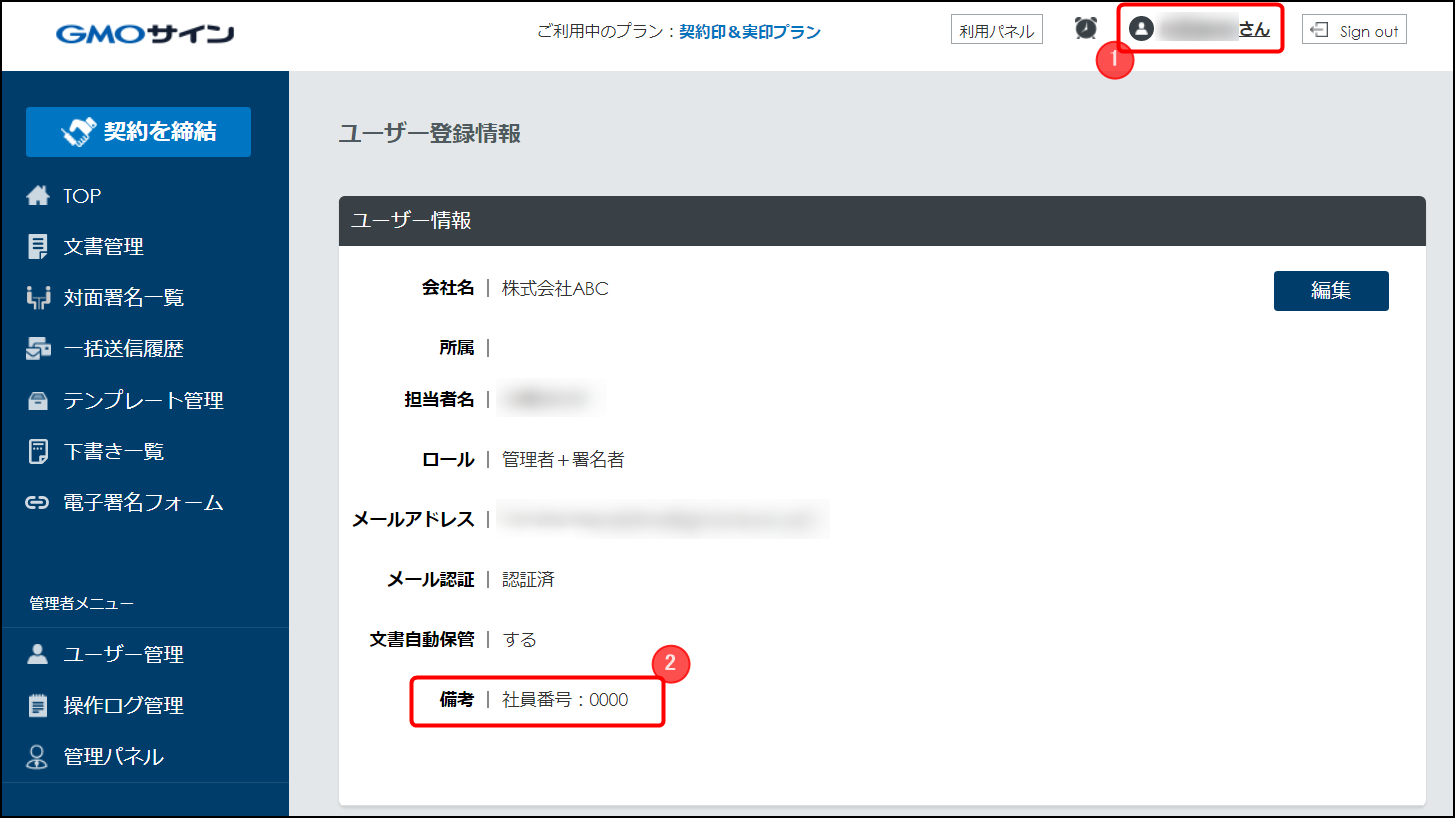Open the 文書管理 menu item
Screen dimensions: 1455x818
(x=103, y=247)
